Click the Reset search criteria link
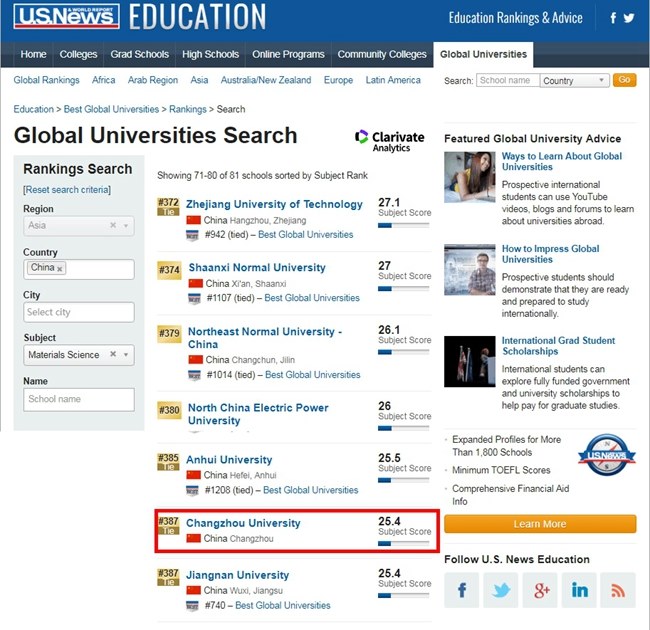 67,190
